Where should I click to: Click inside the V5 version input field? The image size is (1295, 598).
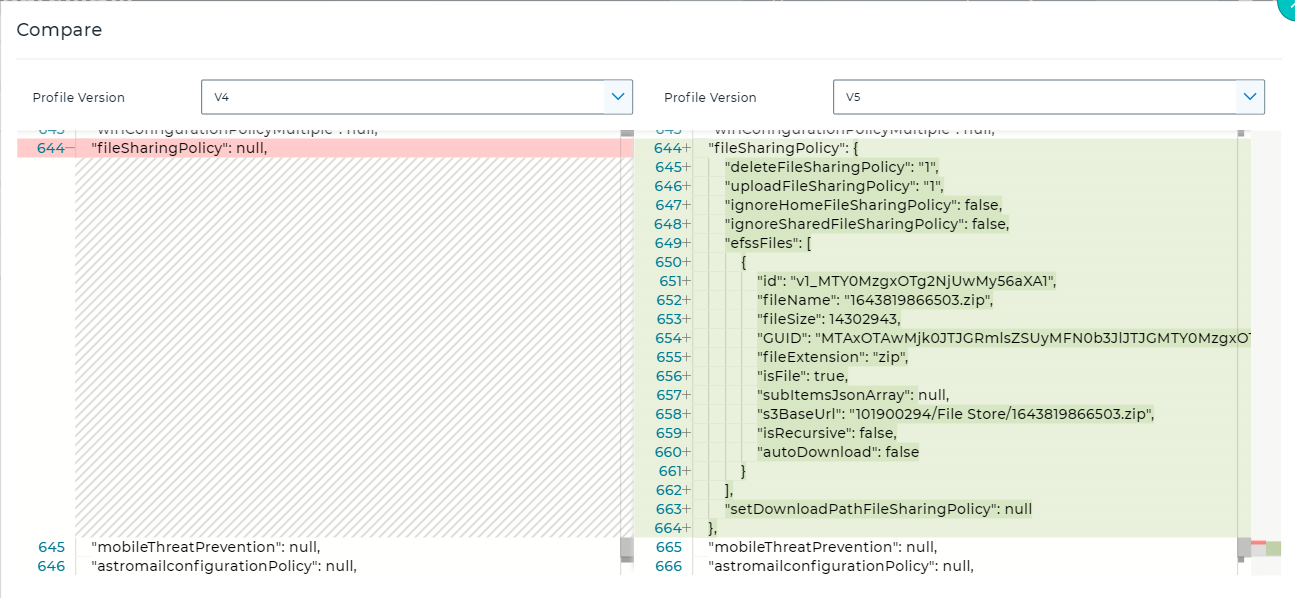pyautogui.click(x=1030, y=97)
